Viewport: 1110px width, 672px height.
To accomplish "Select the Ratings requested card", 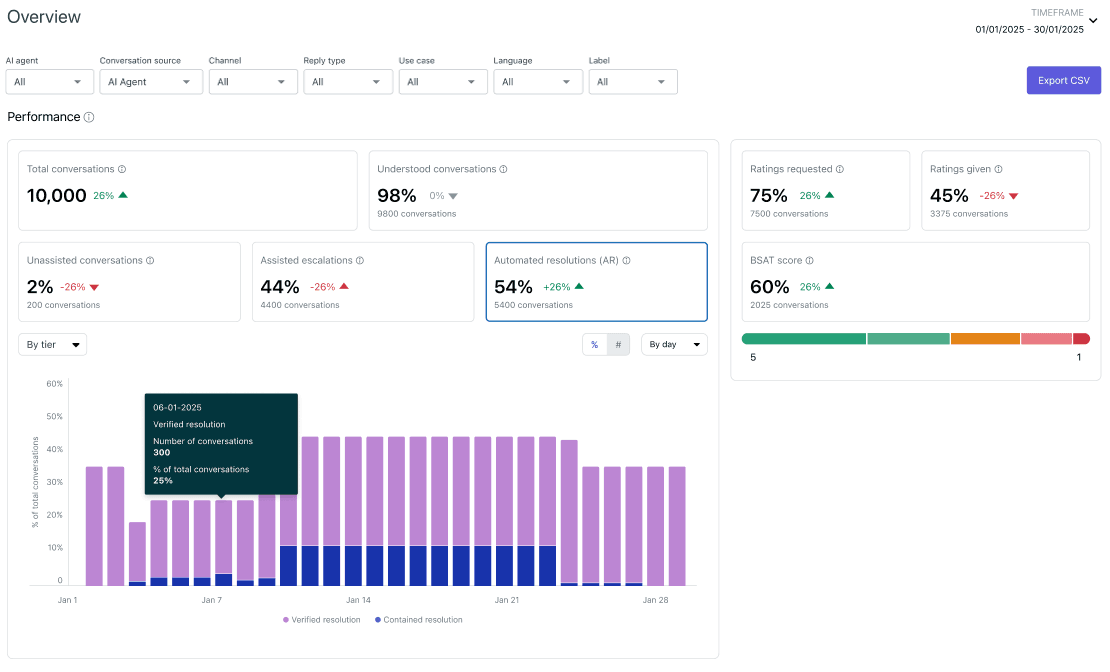I will [x=825, y=190].
